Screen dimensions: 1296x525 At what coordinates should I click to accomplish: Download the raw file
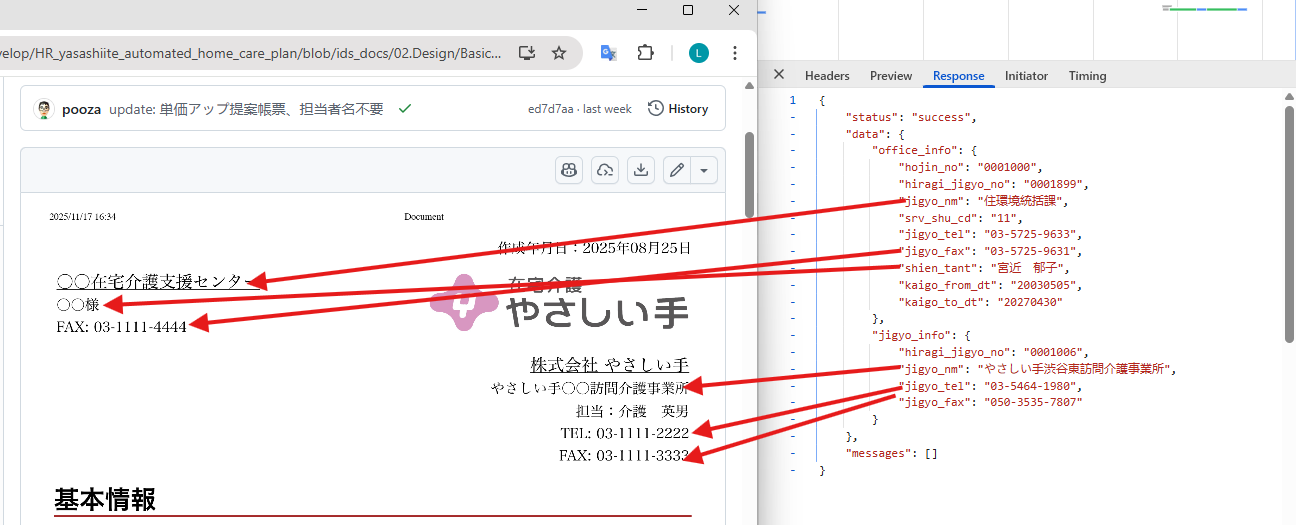click(x=641, y=170)
